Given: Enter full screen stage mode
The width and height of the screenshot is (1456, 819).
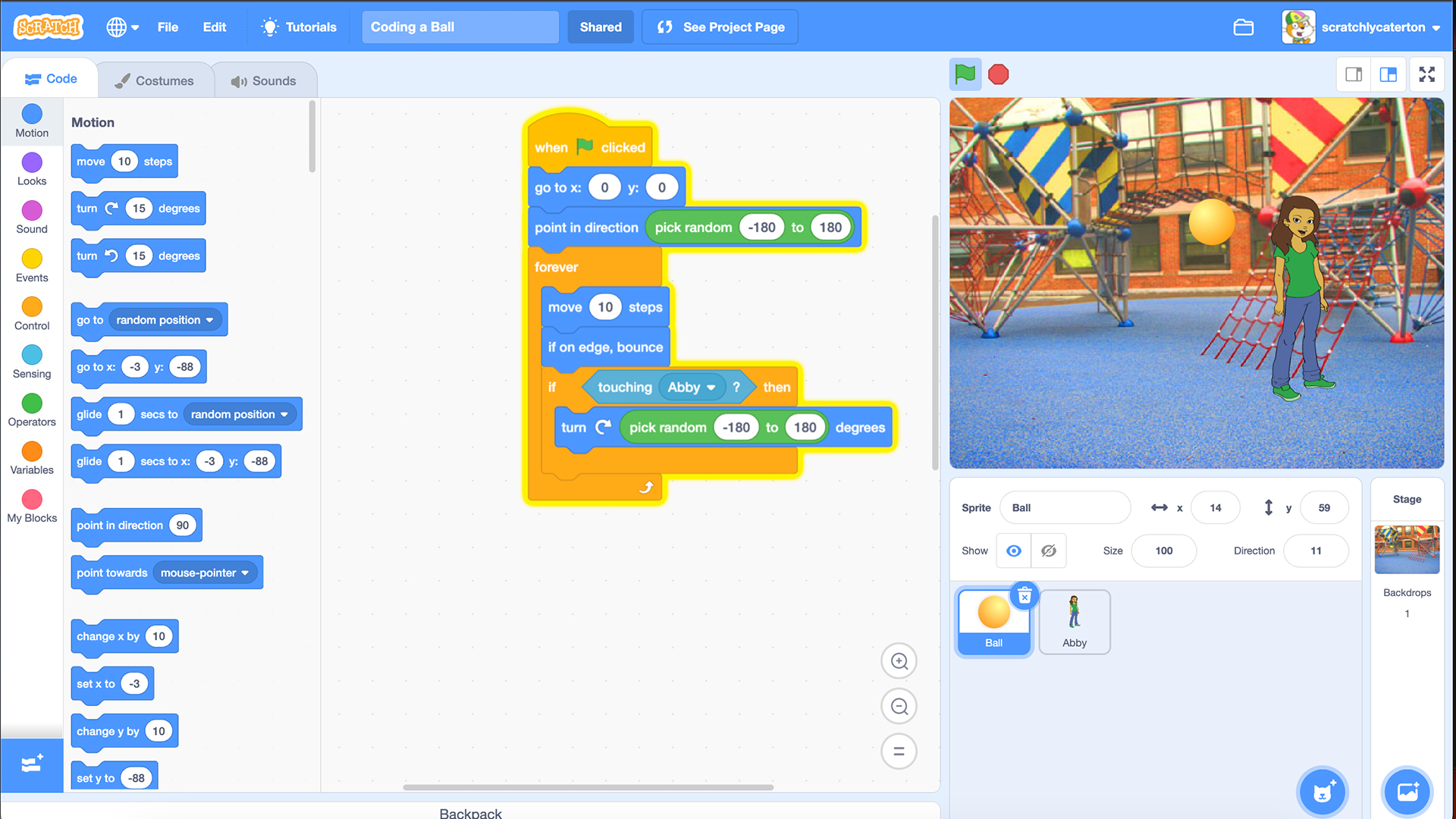Looking at the screenshot, I should (x=1426, y=74).
